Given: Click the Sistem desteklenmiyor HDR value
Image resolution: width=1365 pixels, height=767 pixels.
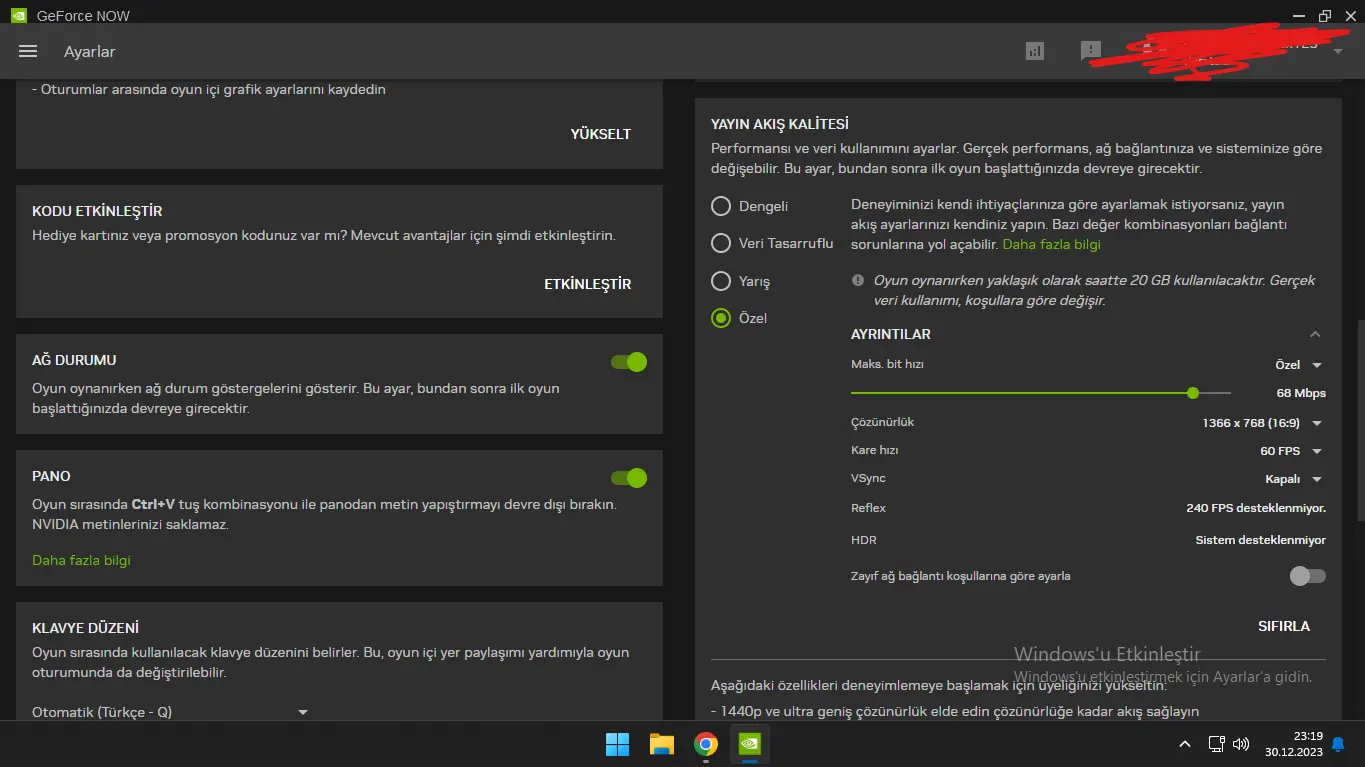Looking at the screenshot, I should [x=1261, y=540].
